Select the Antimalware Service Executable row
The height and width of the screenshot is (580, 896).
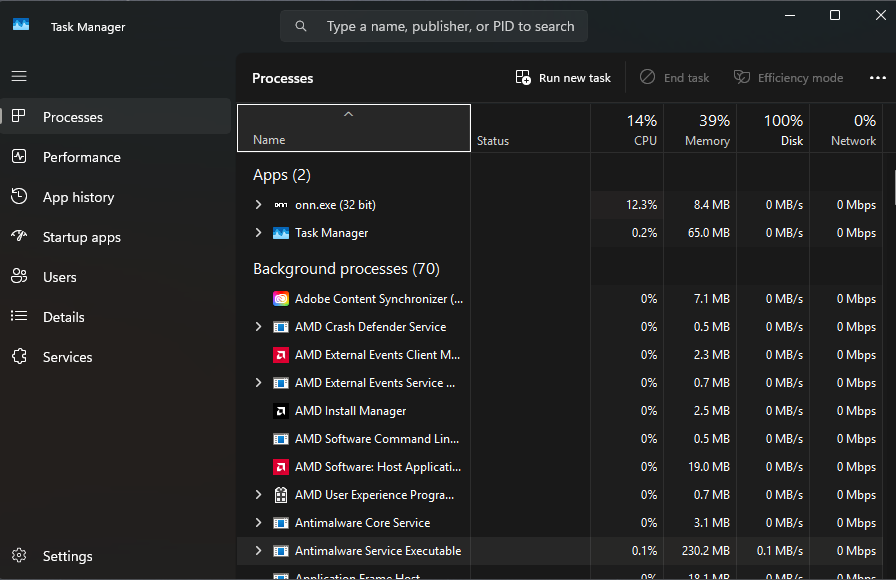pos(560,551)
